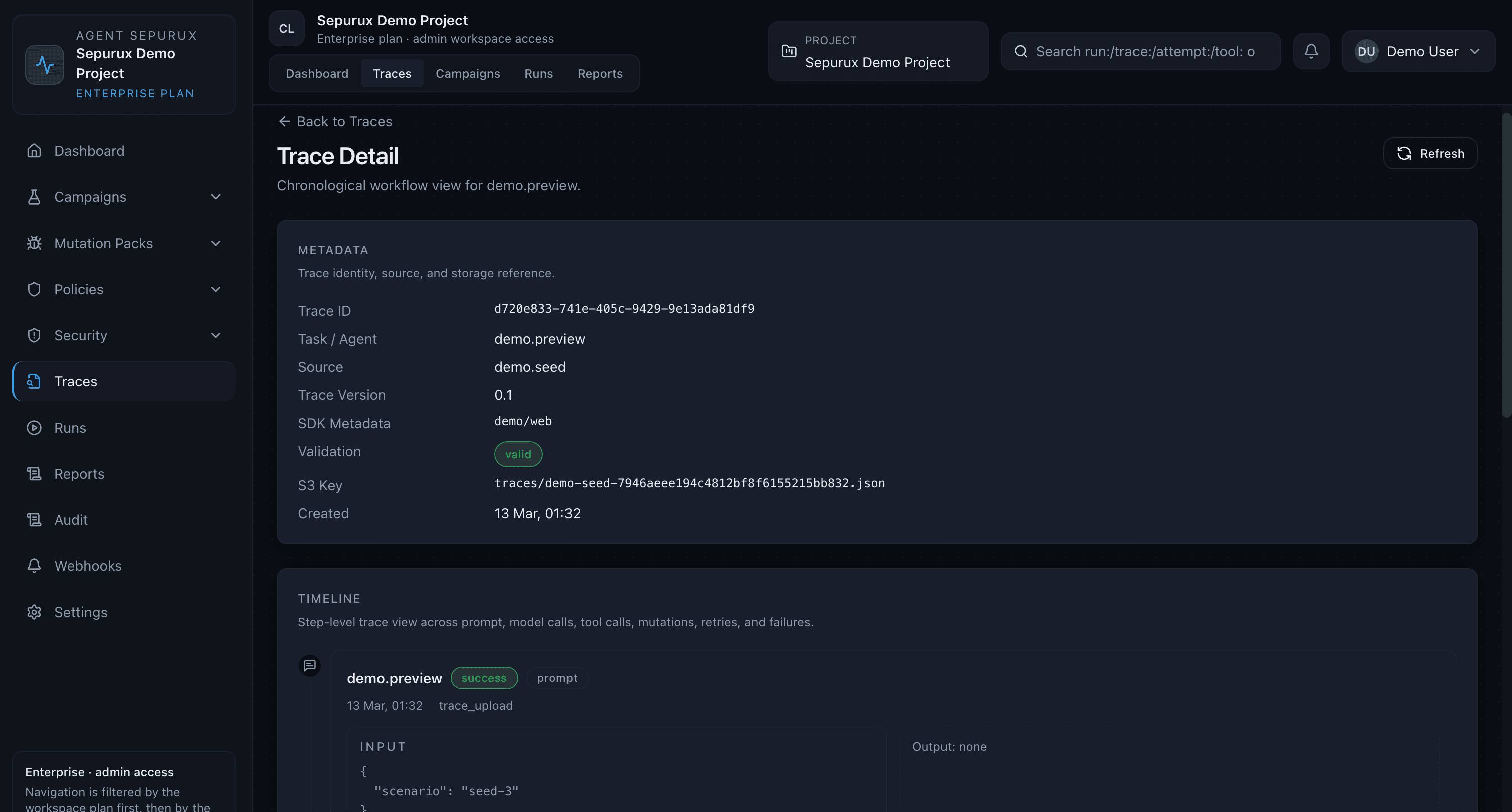Click the Agent Sepurux waveform logo icon
This screenshot has height=812, width=1512.
(44, 65)
